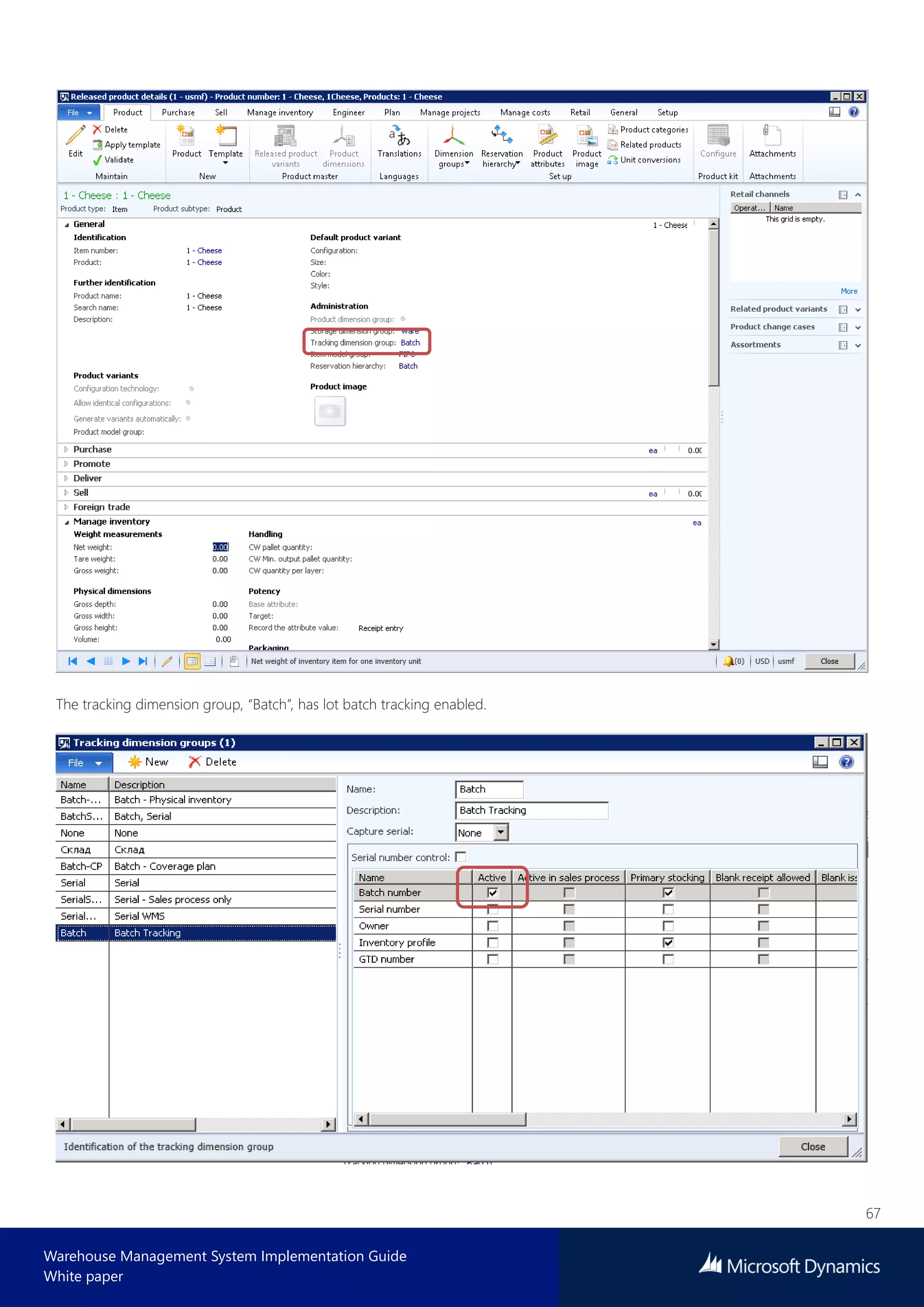Click Product dimensions icon
Viewport: 924px width, 1307px height.
[344, 136]
